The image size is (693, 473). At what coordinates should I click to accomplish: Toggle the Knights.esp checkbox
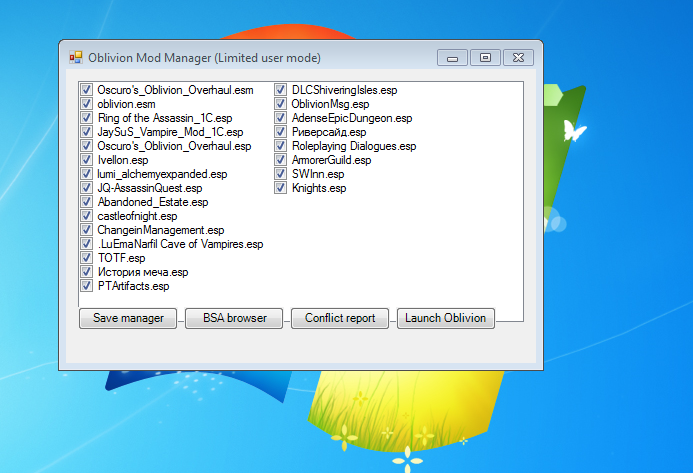point(280,188)
